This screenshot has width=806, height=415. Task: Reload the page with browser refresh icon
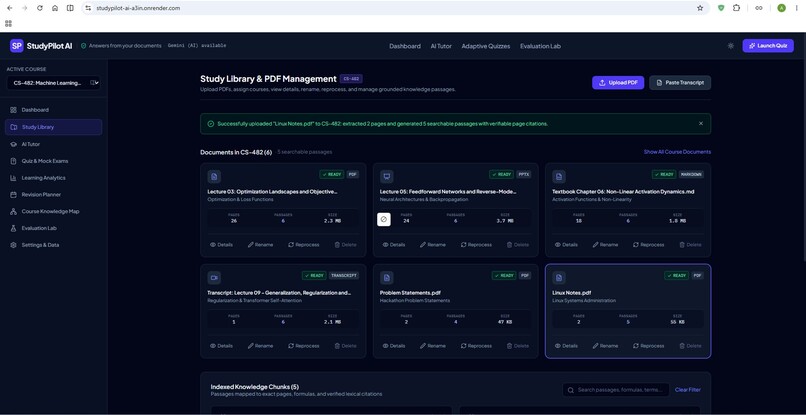tap(40, 8)
